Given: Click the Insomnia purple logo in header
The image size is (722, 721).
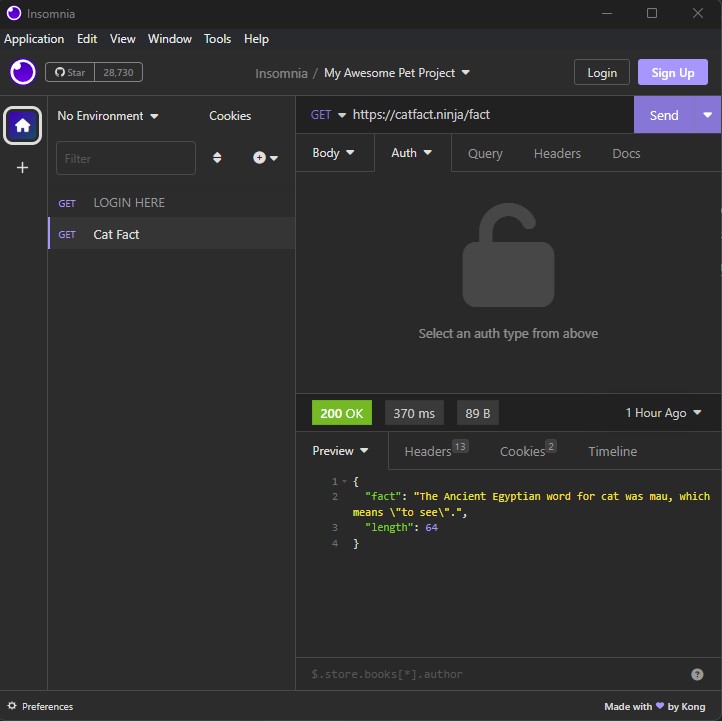Looking at the screenshot, I should tap(23, 72).
